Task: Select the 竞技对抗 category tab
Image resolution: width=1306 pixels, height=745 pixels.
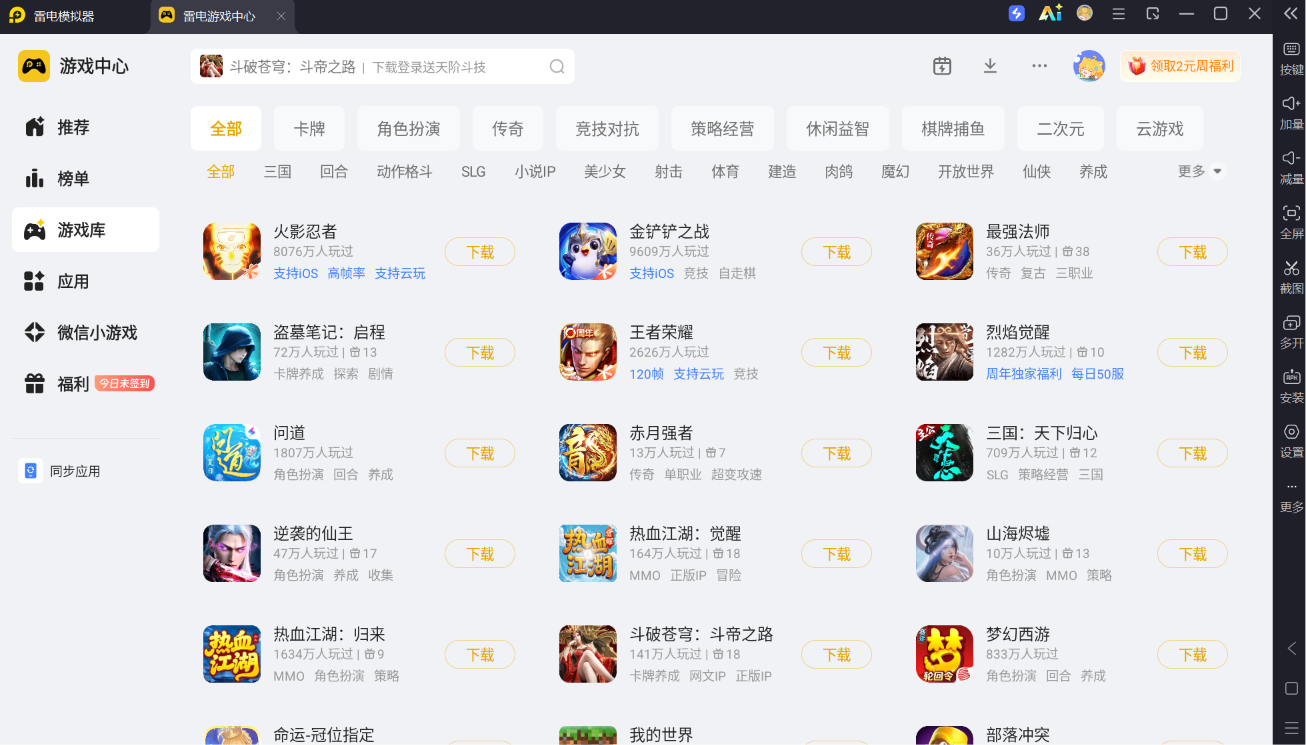Action: pyautogui.click(x=607, y=128)
